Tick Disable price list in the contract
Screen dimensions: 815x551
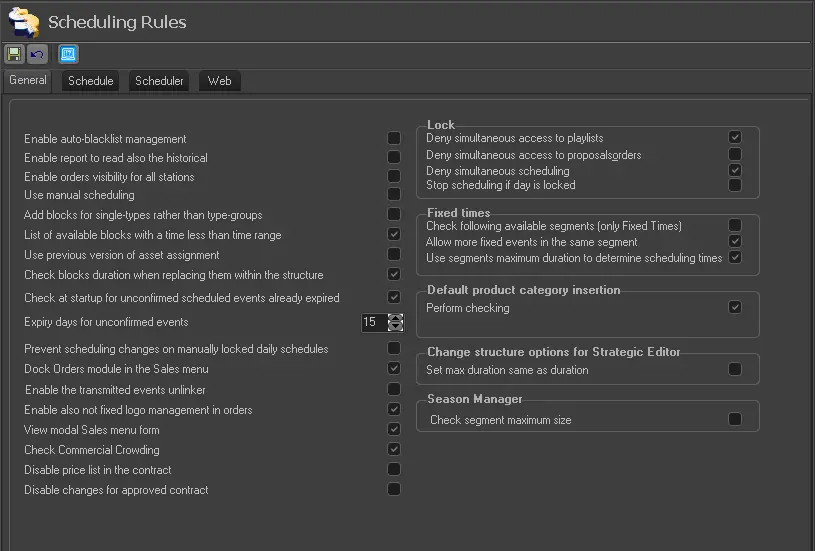click(x=394, y=469)
